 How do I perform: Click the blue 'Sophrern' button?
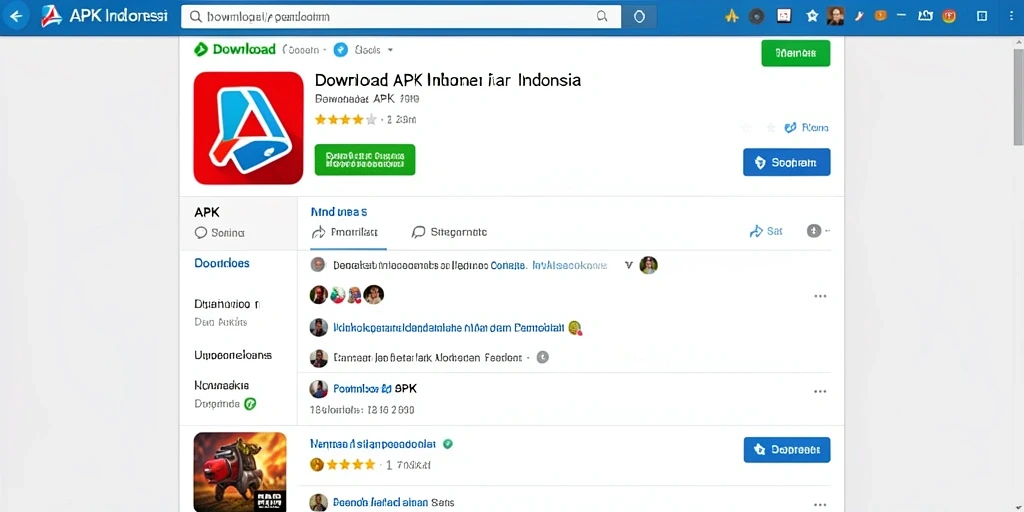coord(786,163)
